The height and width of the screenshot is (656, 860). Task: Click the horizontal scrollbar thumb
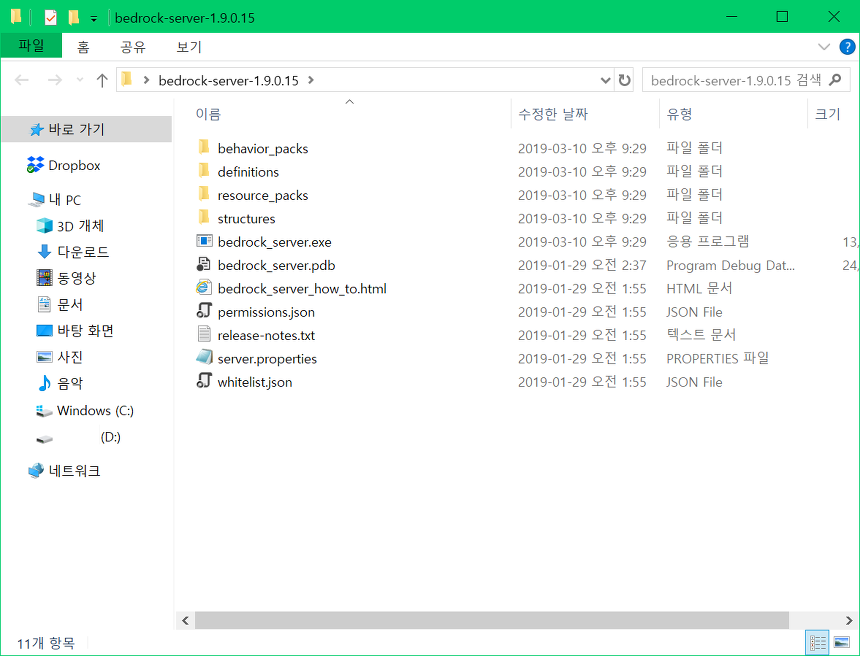click(492, 620)
